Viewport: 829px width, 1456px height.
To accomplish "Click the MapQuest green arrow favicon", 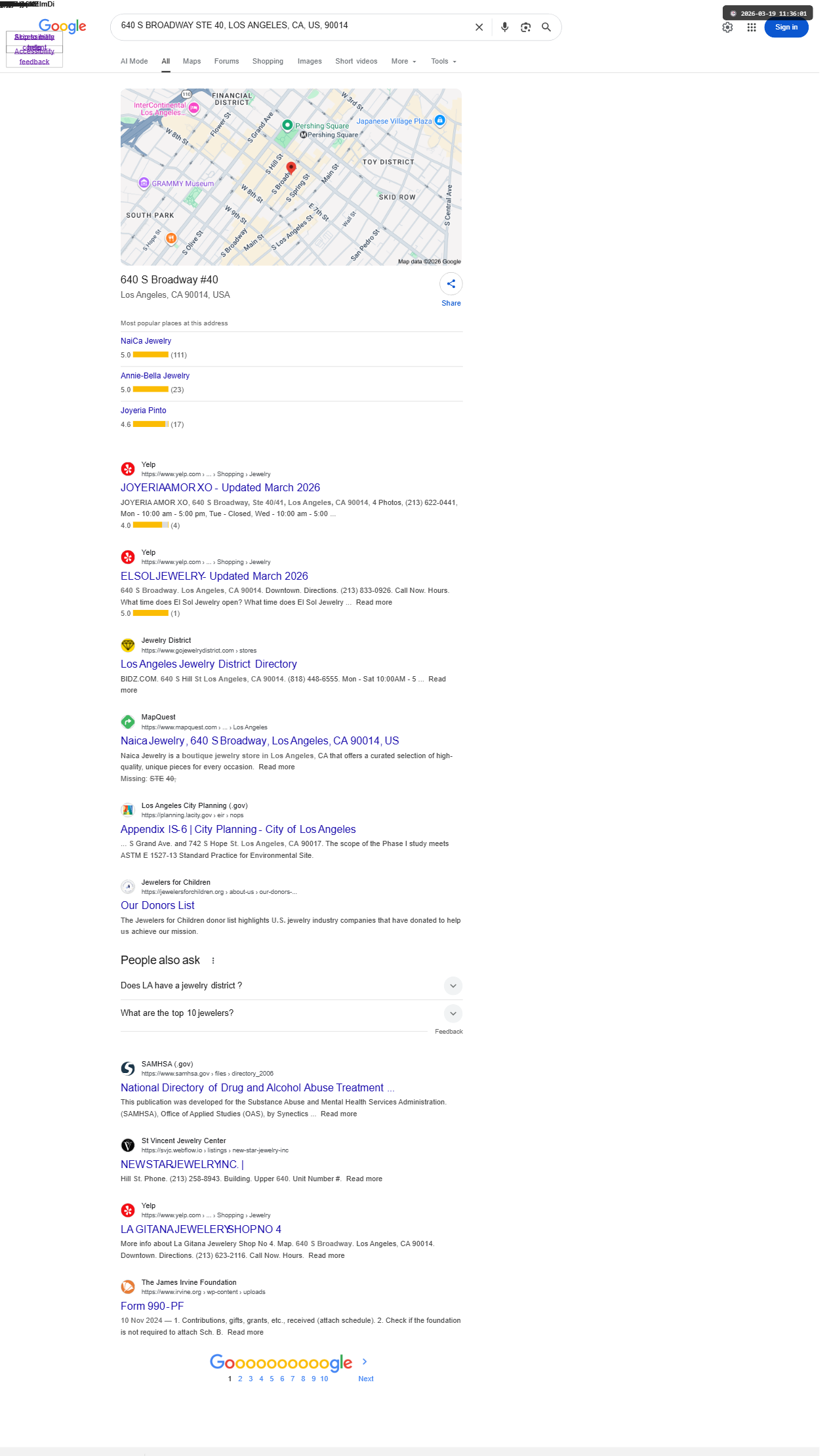I will point(128,721).
